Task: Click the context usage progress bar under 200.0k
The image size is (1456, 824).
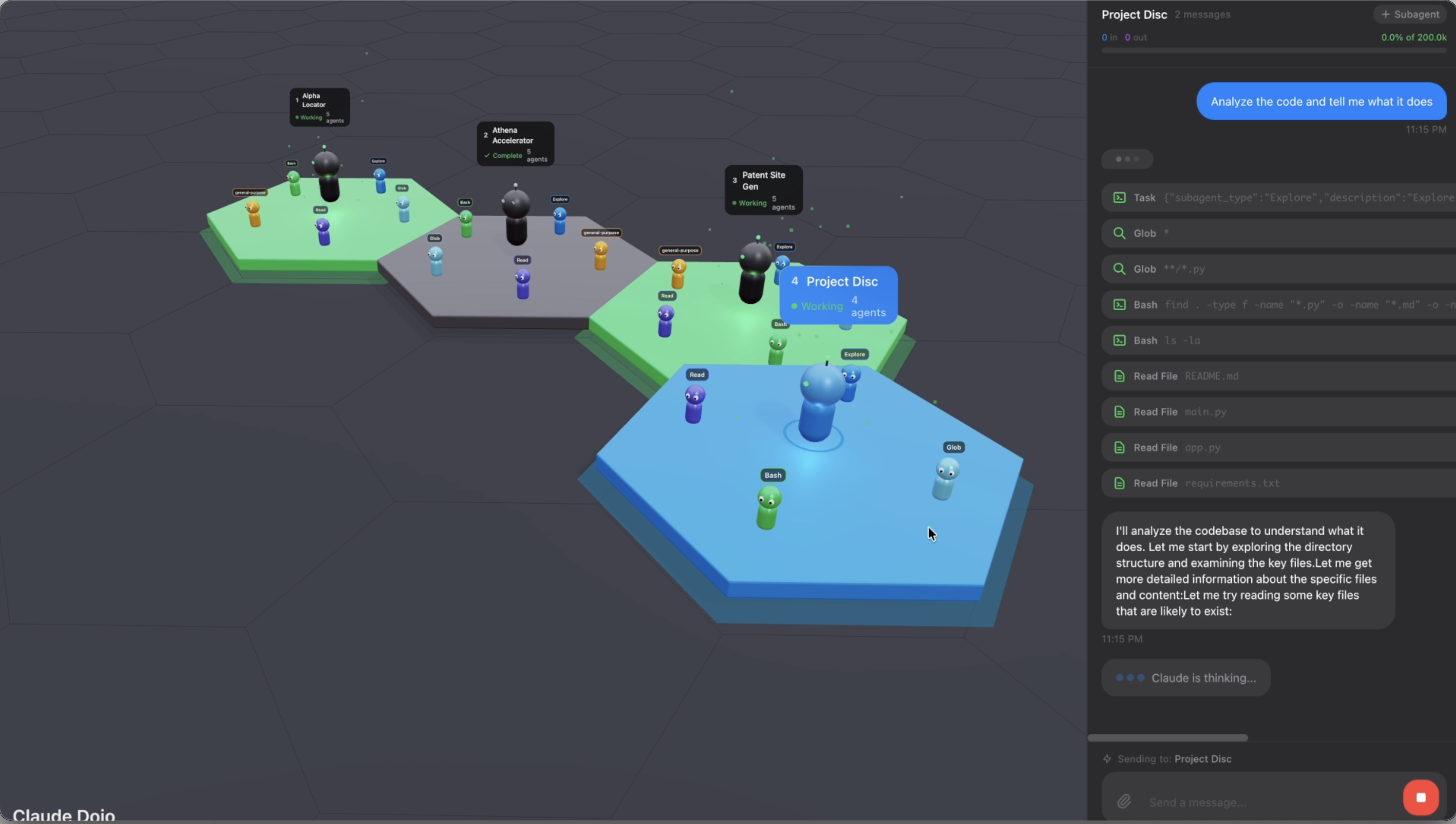Action: tap(1273, 50)
